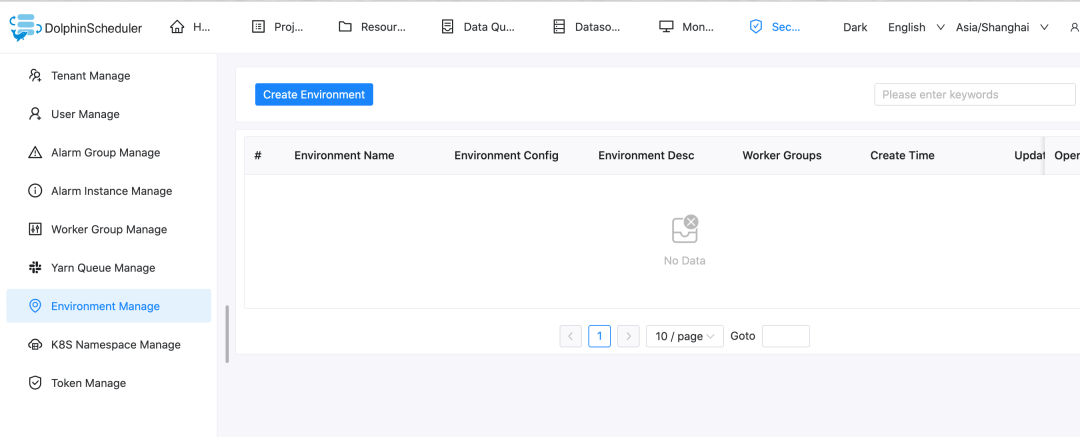This screenshot has height=437, width=1080.
Task: Click the Create Environment button
Action: (314, 94)
